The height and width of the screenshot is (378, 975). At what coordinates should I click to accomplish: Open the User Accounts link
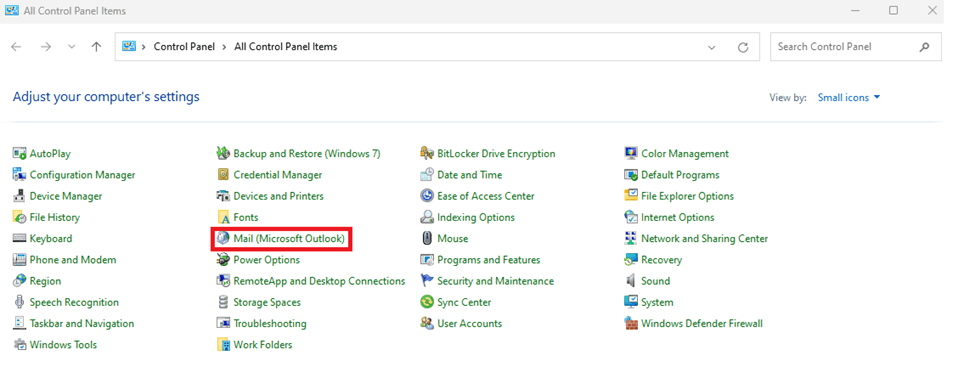click(x=469, y=323)
